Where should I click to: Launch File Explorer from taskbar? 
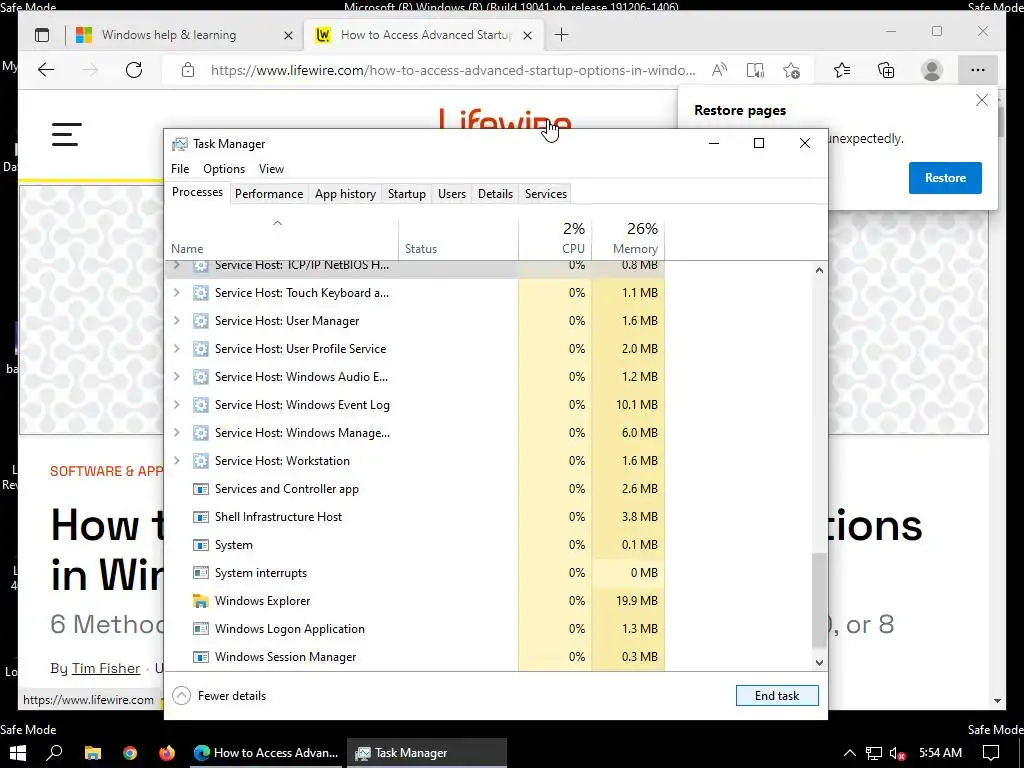coord(93,753)
